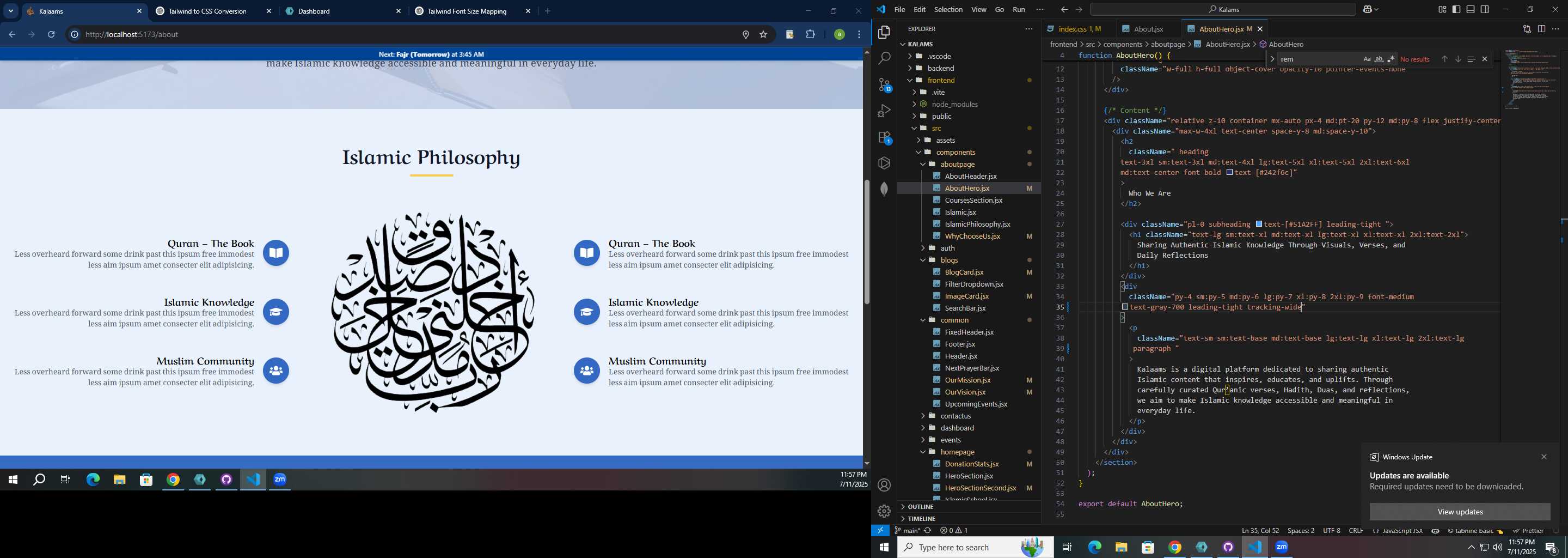
Task: Open the MongoDB leaf icon in the activity bar
Action: 884,189
